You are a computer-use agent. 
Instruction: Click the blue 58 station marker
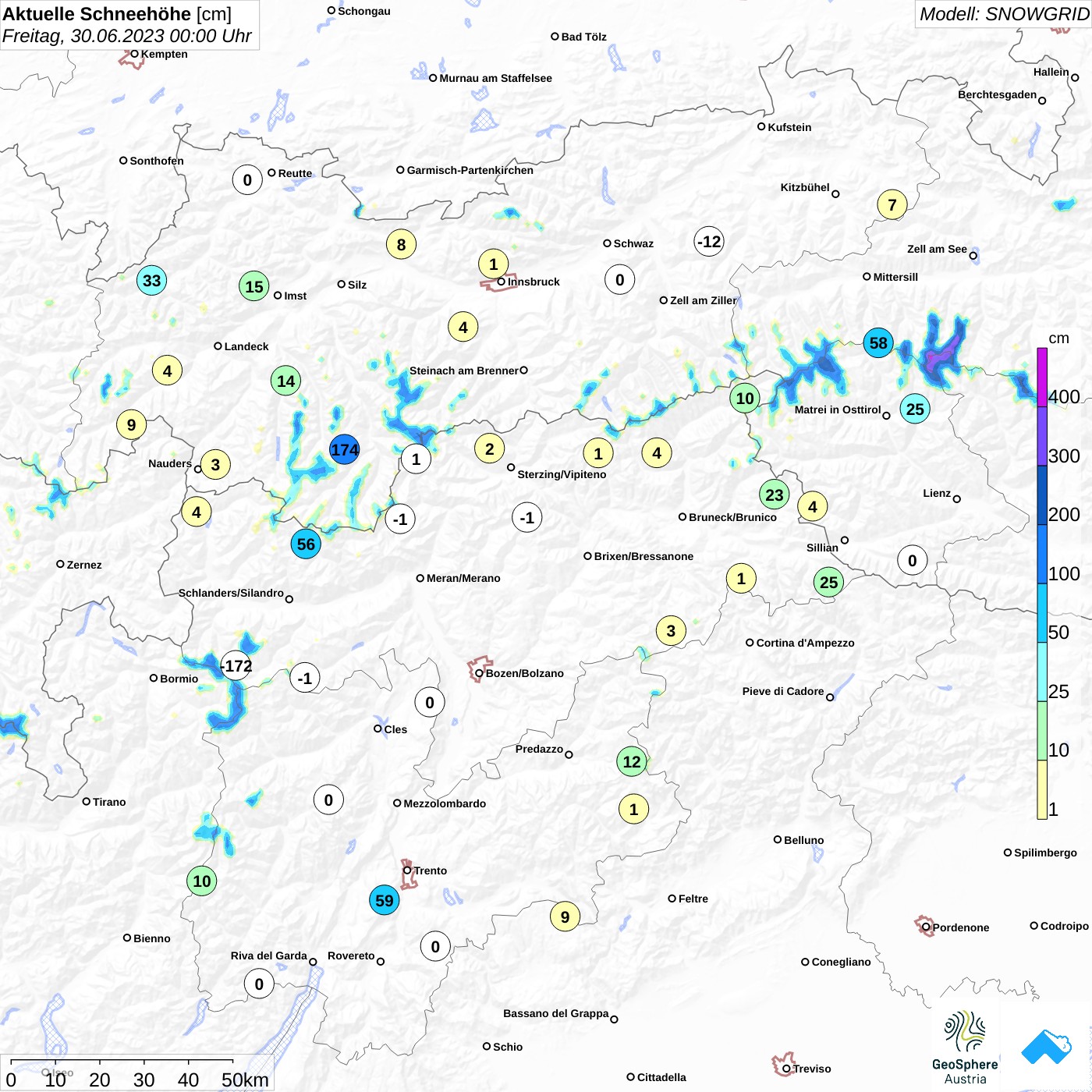(878, 342)
